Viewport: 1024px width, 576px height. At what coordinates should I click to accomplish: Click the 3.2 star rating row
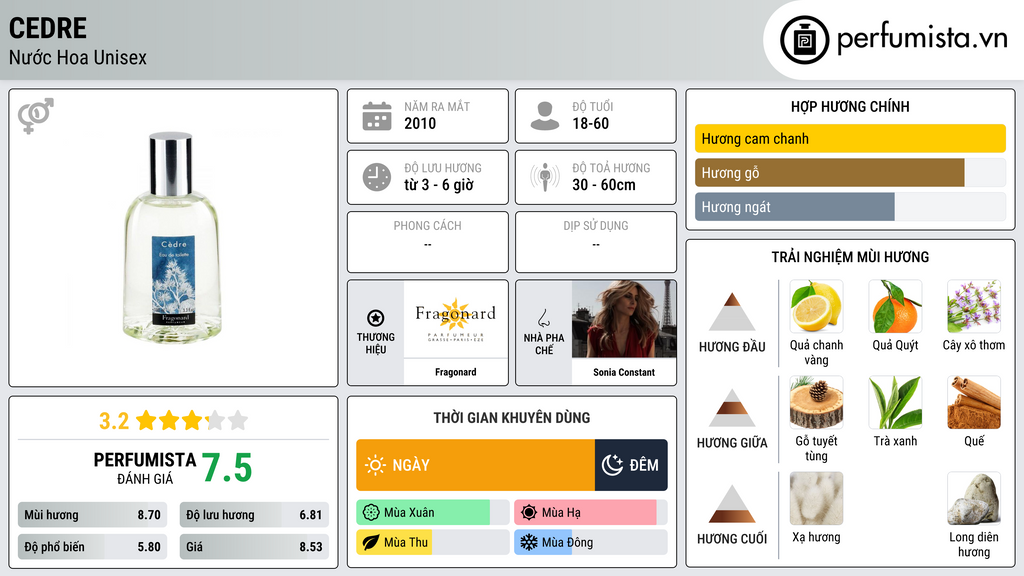pyautogui.click(x=173, y=421)
